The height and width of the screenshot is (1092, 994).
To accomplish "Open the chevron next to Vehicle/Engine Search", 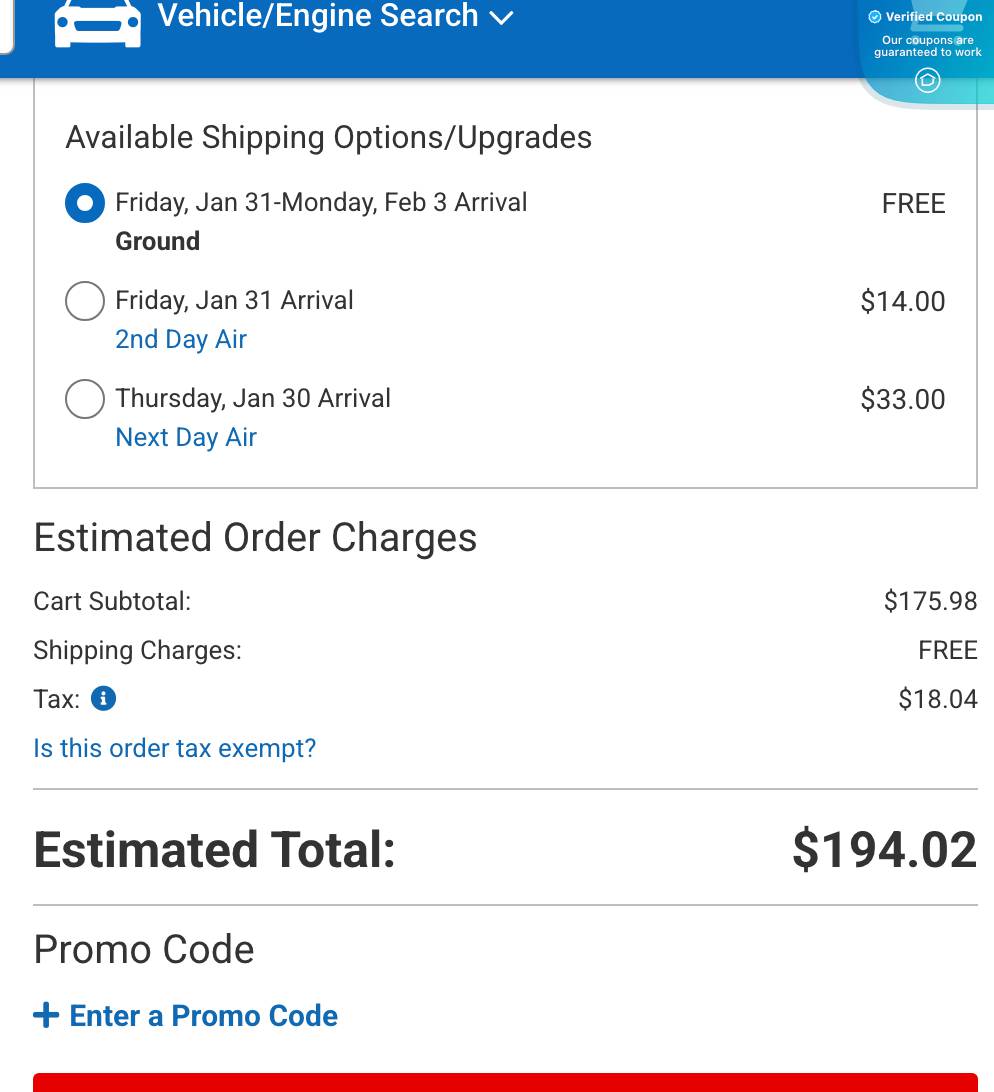I will click(500, 17).
